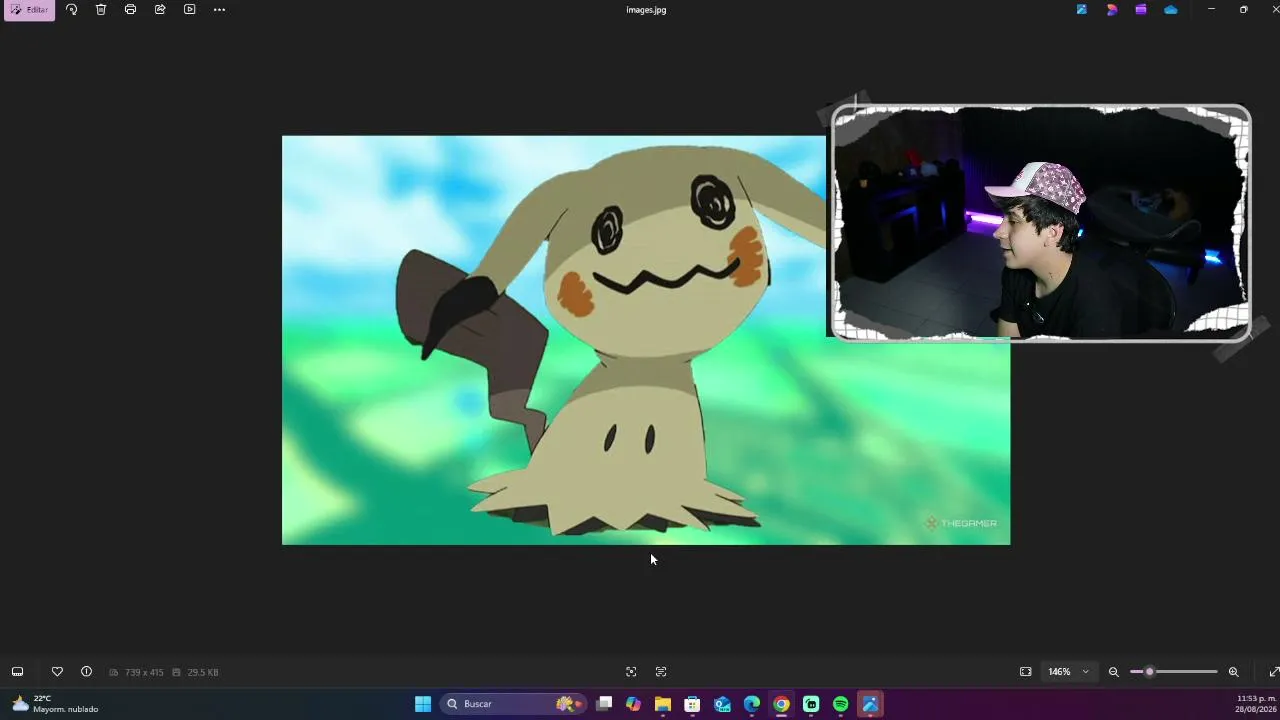This screenshot has height=720, width=1280.
Task: Open the share icon in the top toolbar
Action: coord(160,10)
